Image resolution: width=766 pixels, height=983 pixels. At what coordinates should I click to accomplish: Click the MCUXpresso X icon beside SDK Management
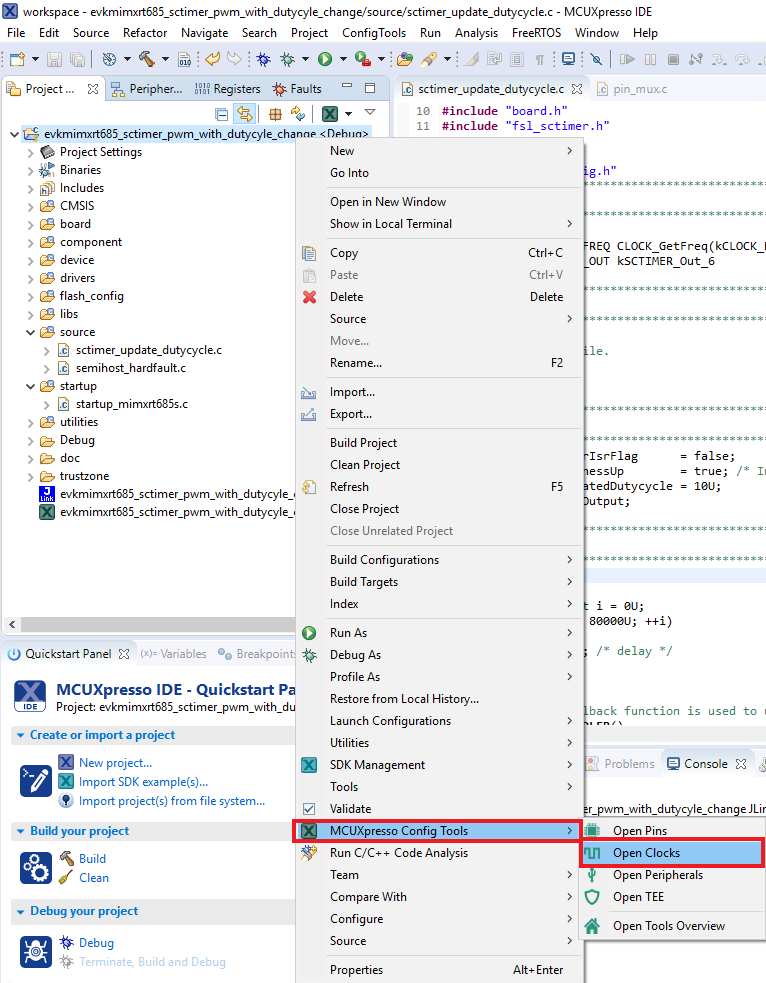click(x=310, y=765)
